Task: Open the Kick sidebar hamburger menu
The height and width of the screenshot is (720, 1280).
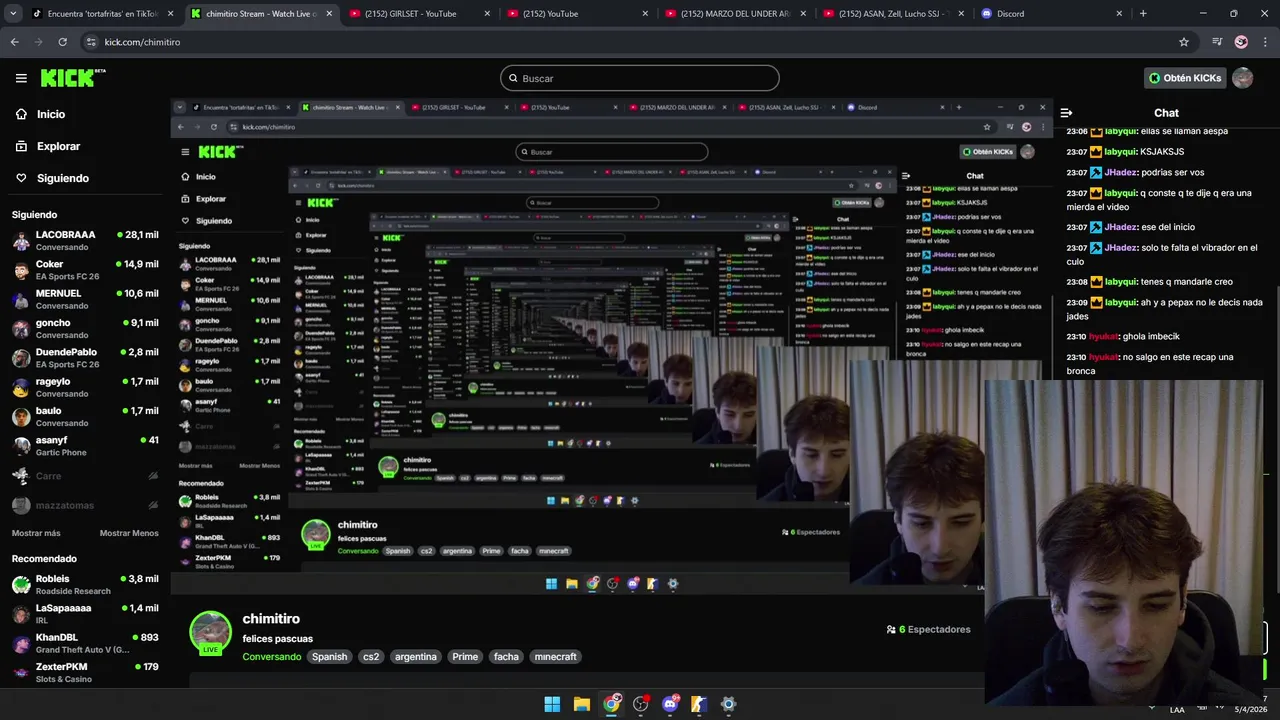Action: [21, 78]
